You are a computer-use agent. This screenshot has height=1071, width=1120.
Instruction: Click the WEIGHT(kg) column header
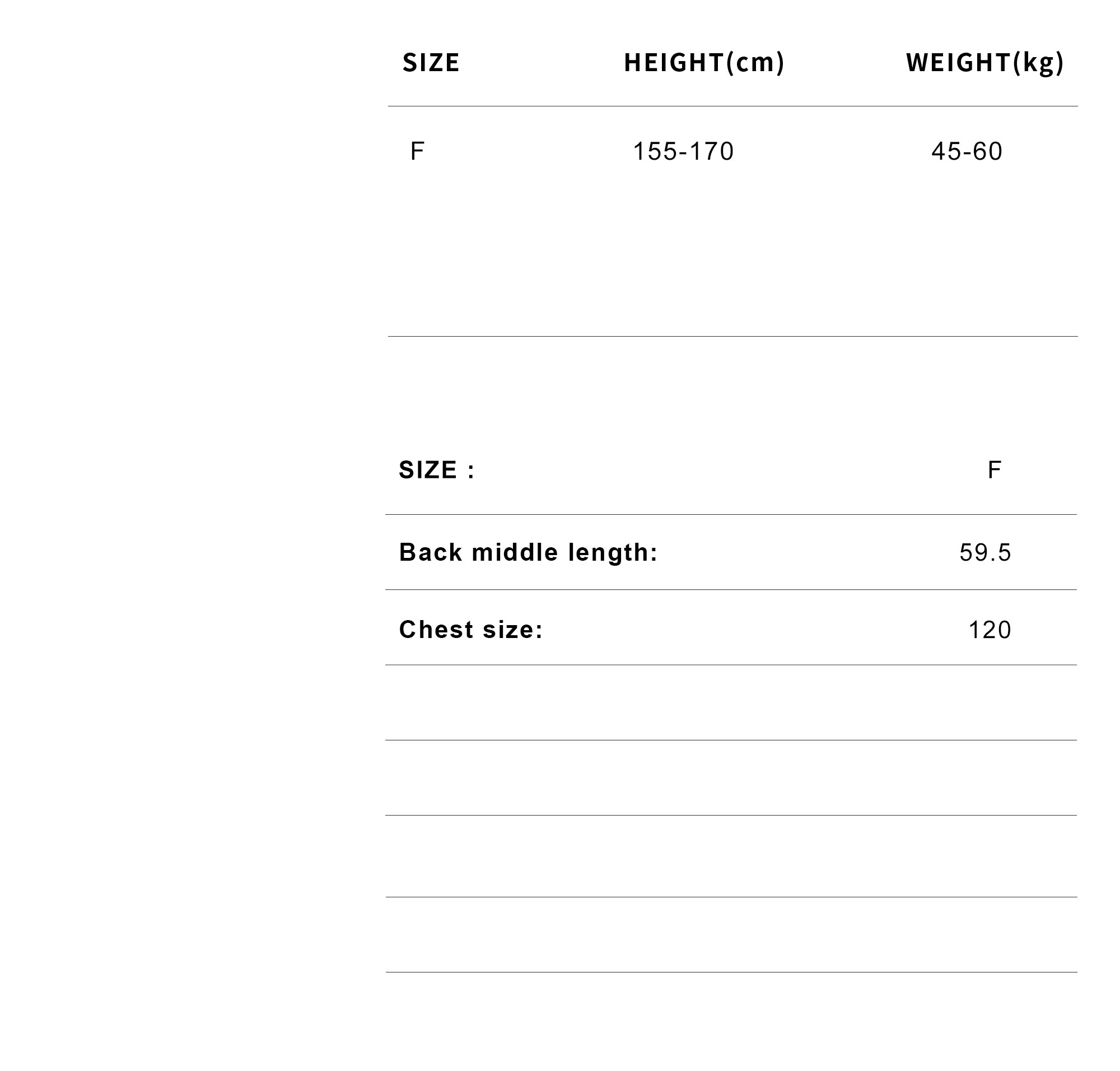click(984, 63)
